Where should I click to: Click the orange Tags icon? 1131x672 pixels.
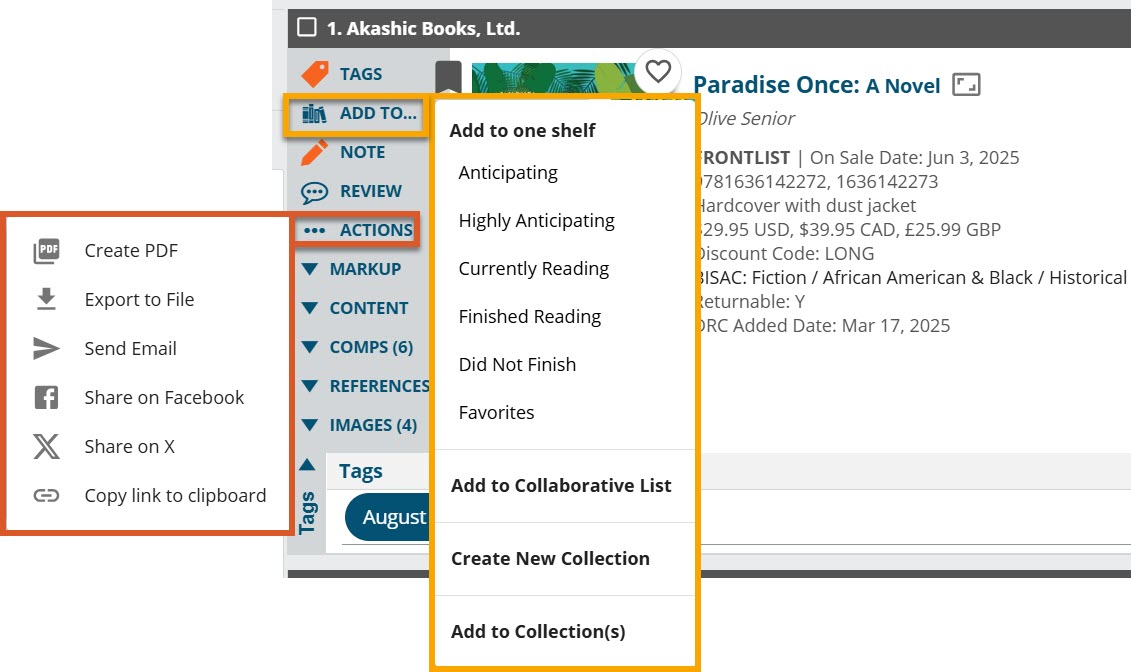[315, 74]
